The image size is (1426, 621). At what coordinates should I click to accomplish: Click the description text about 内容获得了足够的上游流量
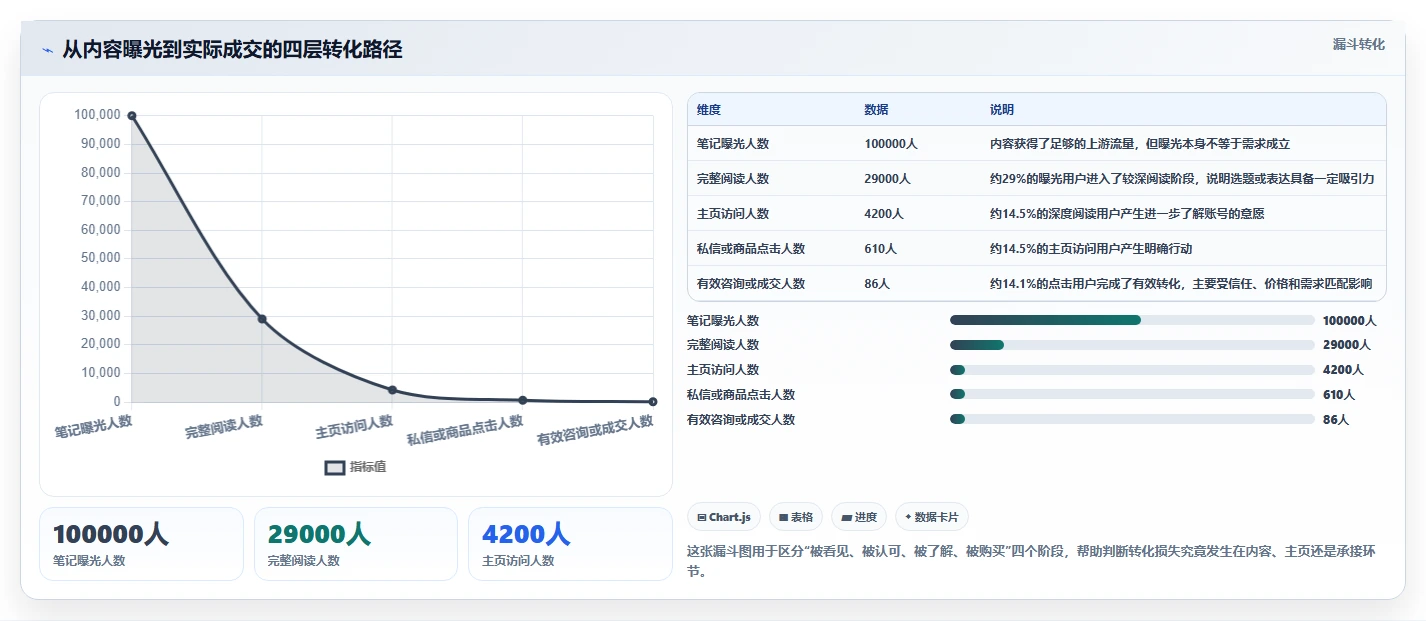tap(1140, 144)
